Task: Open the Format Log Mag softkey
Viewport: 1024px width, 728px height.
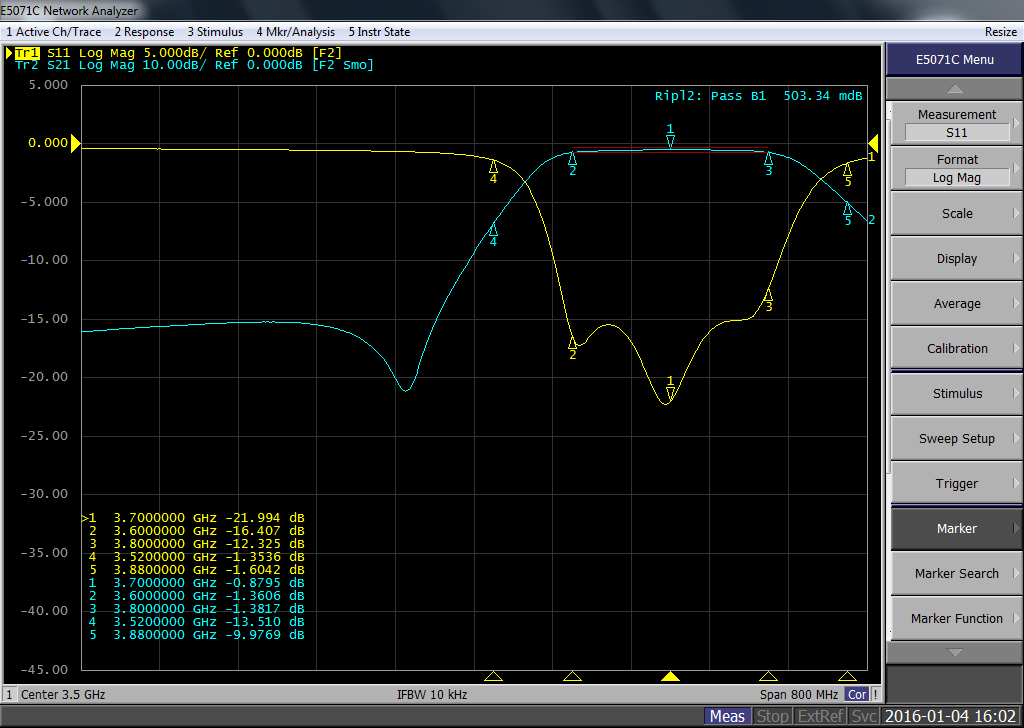Action: click(956, 168)
